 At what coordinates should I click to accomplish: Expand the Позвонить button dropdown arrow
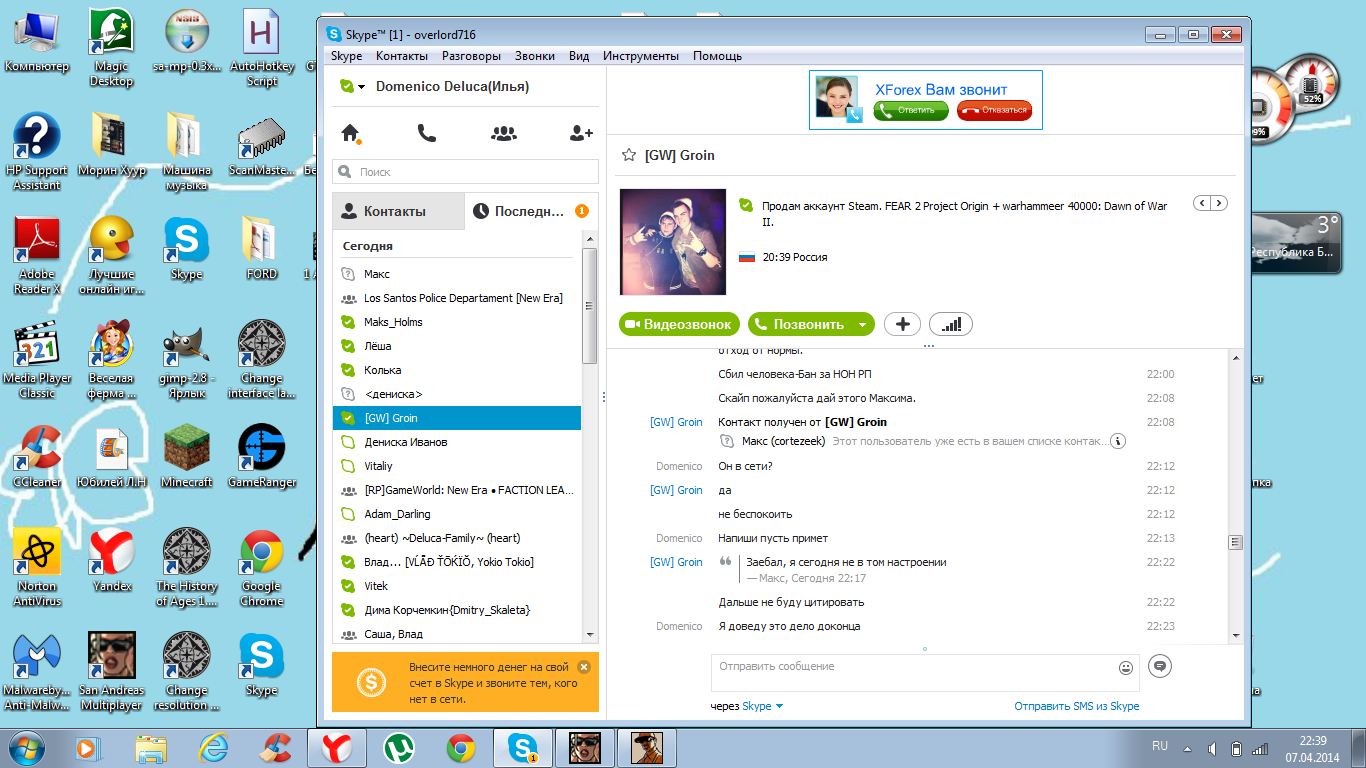[863, 324]
